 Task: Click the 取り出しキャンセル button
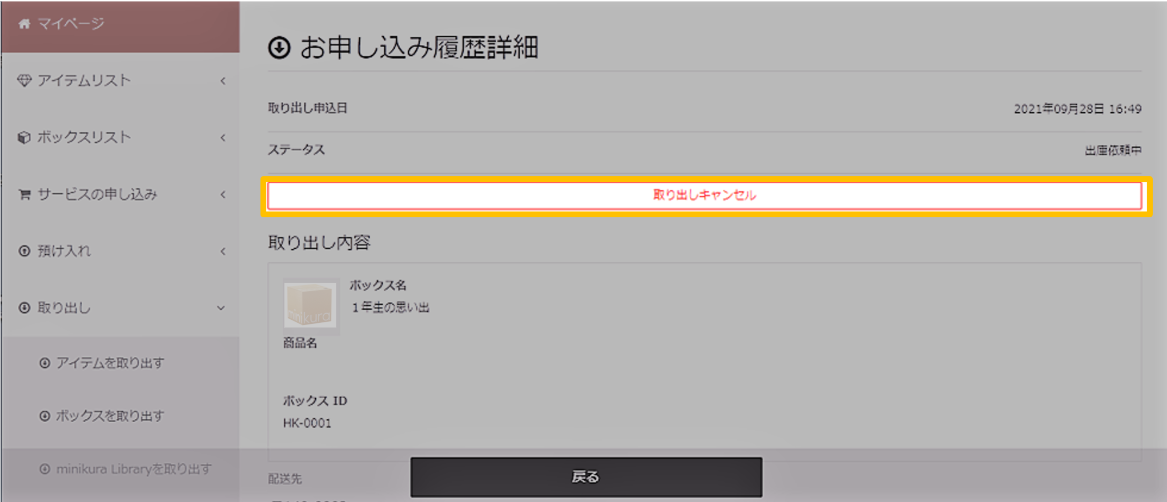pos(704,196)
